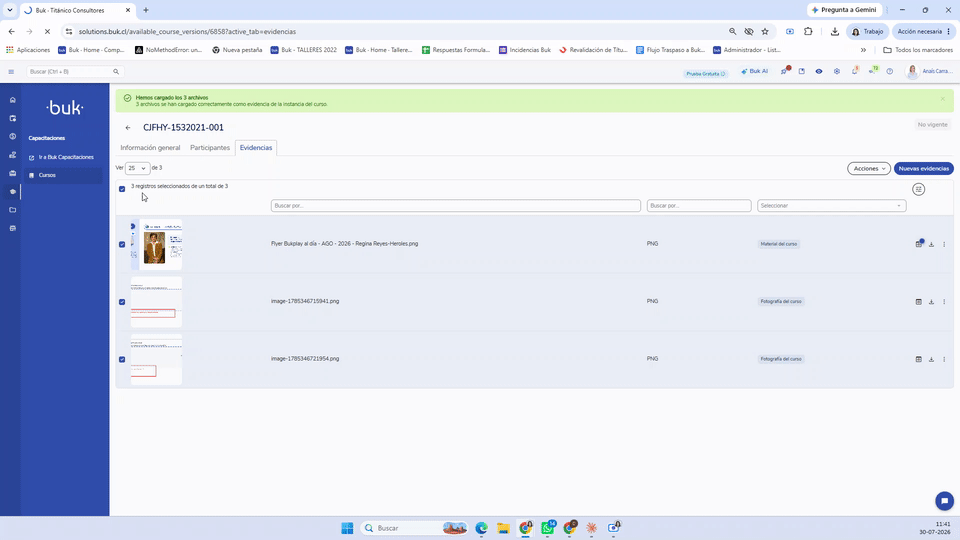Open the folder icon in Buk sidebar

(x=12, y=210)
